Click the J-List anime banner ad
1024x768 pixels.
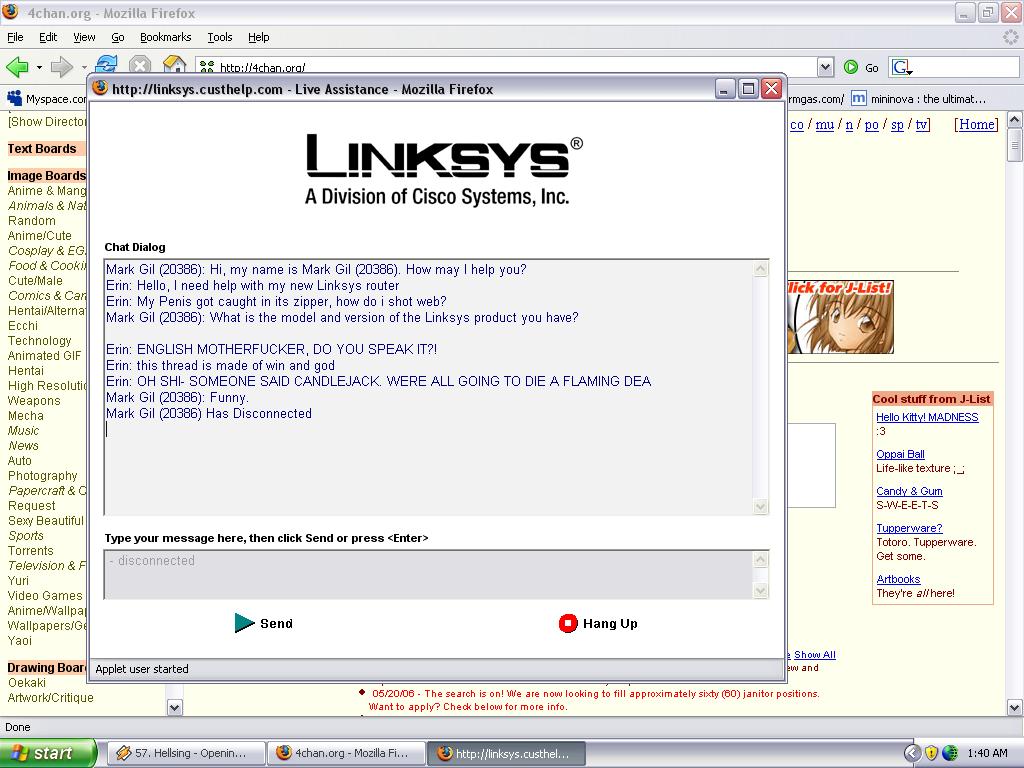coord(840,317)
